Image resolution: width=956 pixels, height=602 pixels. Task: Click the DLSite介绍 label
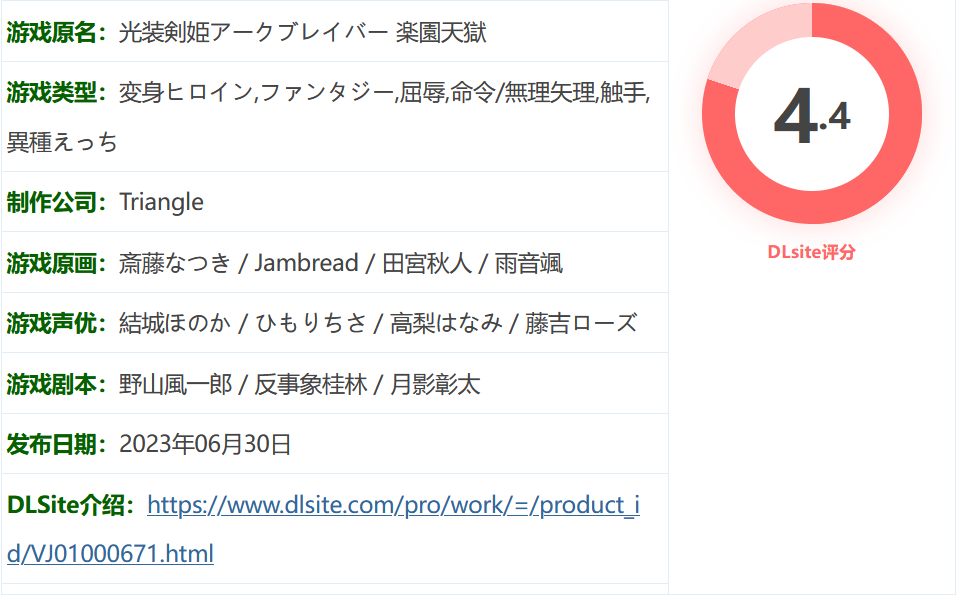pos(70,505)
